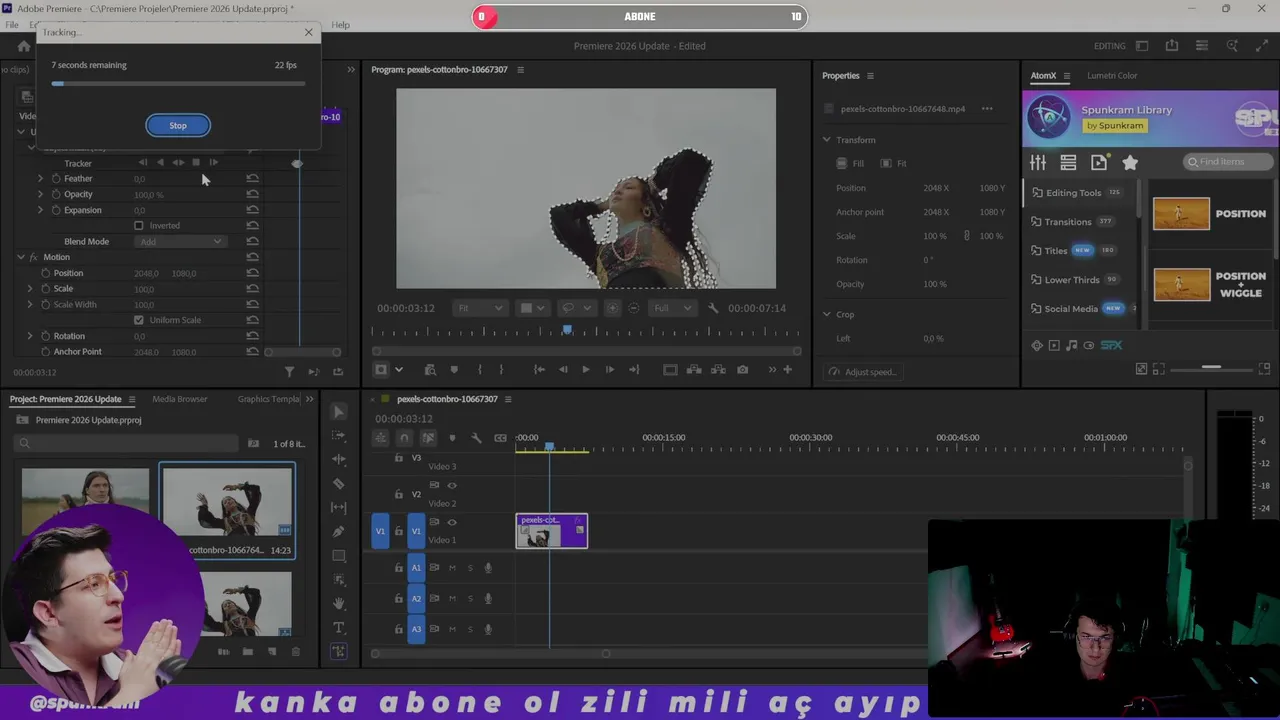Toggle the Uniform Scale checkbox
This screenshot has height=720, width=1280.
139,320
